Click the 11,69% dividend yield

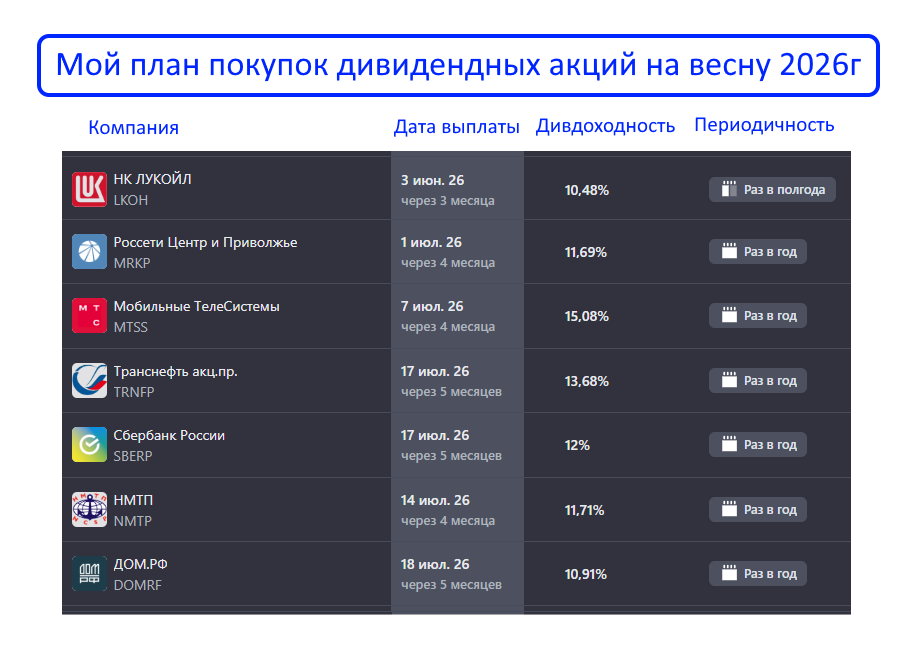coord(585,252)
